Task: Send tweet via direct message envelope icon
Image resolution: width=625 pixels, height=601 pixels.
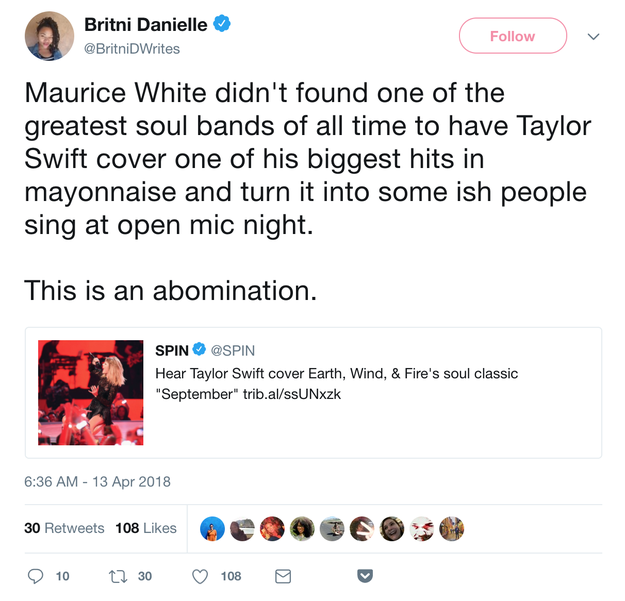Action: [283, 576]
